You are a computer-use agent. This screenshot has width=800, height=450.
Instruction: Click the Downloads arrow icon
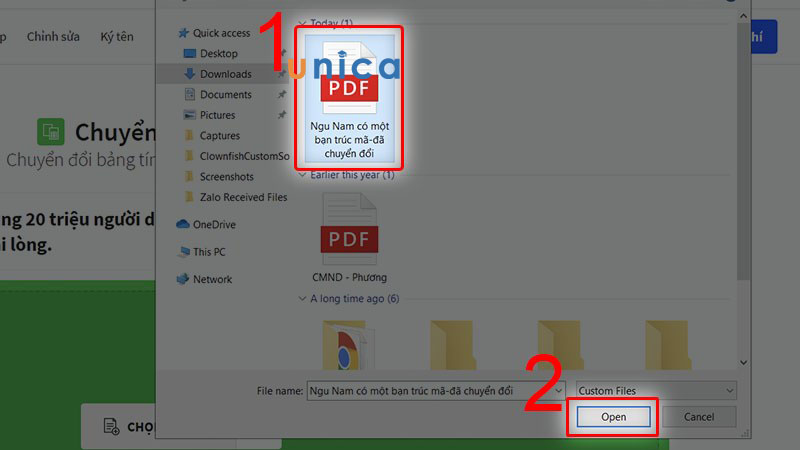[x=189, y=74]
